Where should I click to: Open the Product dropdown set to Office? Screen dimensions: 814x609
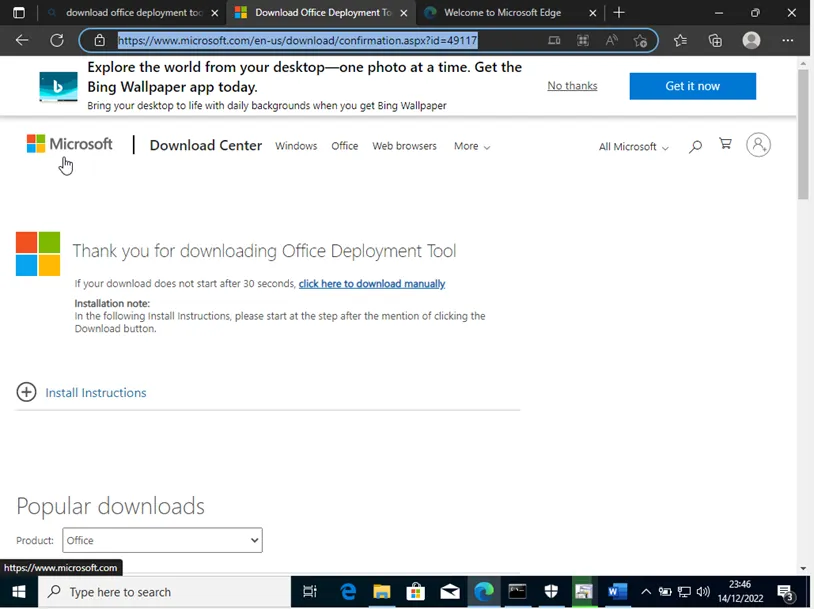pyautogui.click(x=162, y=540)
